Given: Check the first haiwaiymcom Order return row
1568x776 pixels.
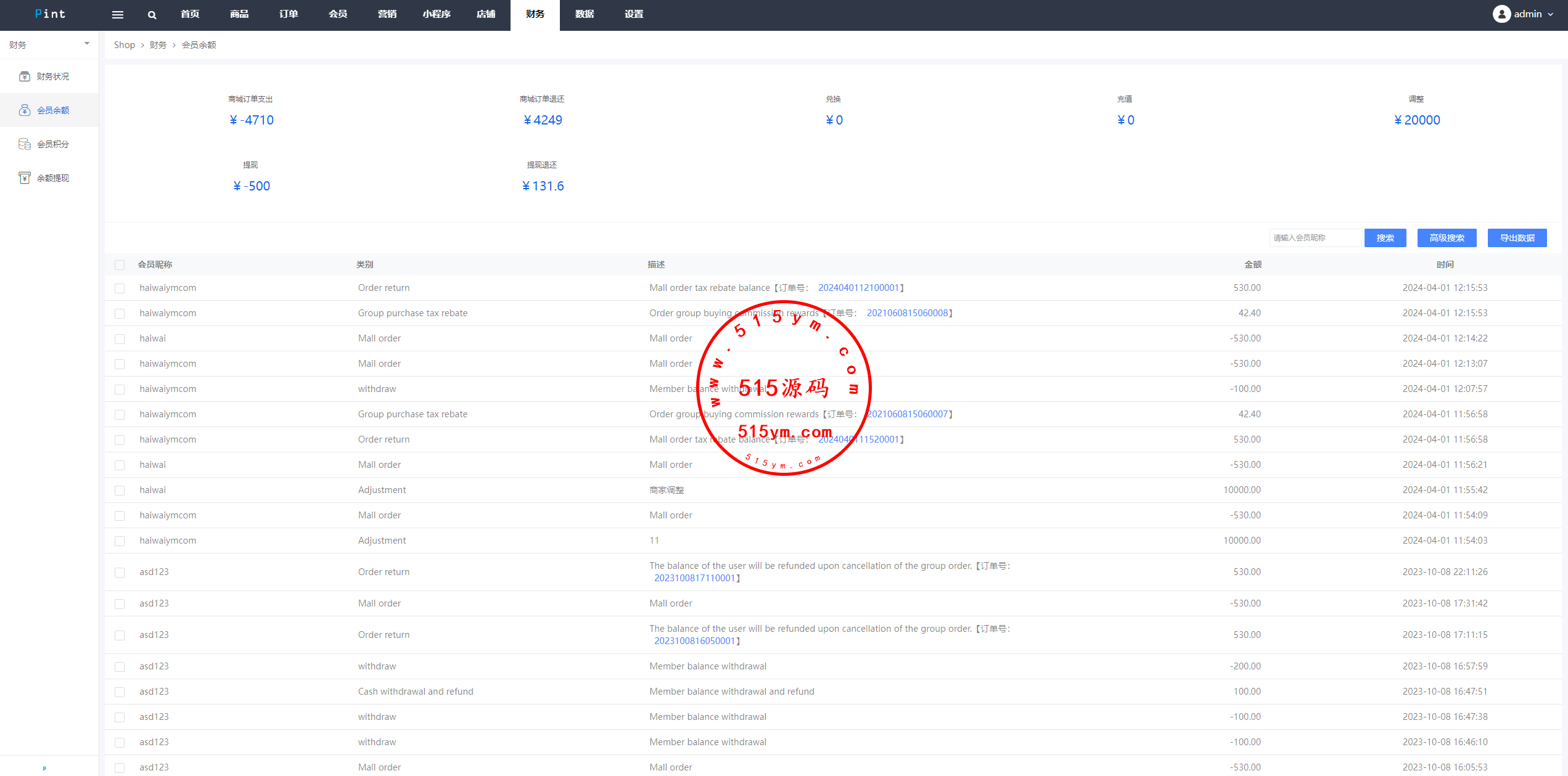Looking at the screenshot, I should [x=120, y=288].
